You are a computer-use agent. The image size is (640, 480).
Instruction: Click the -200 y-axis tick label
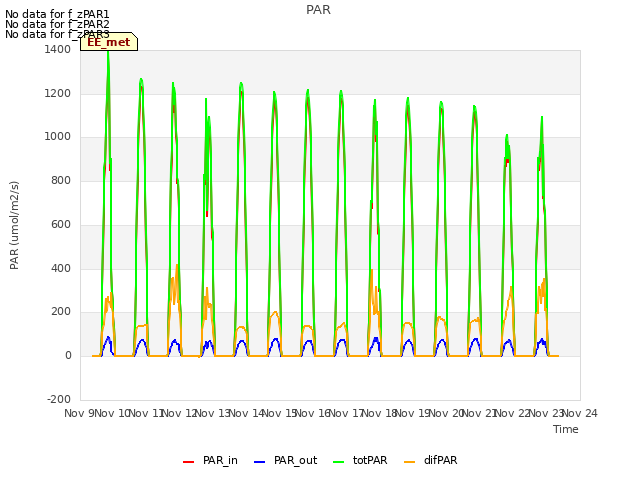click(59, 399)
